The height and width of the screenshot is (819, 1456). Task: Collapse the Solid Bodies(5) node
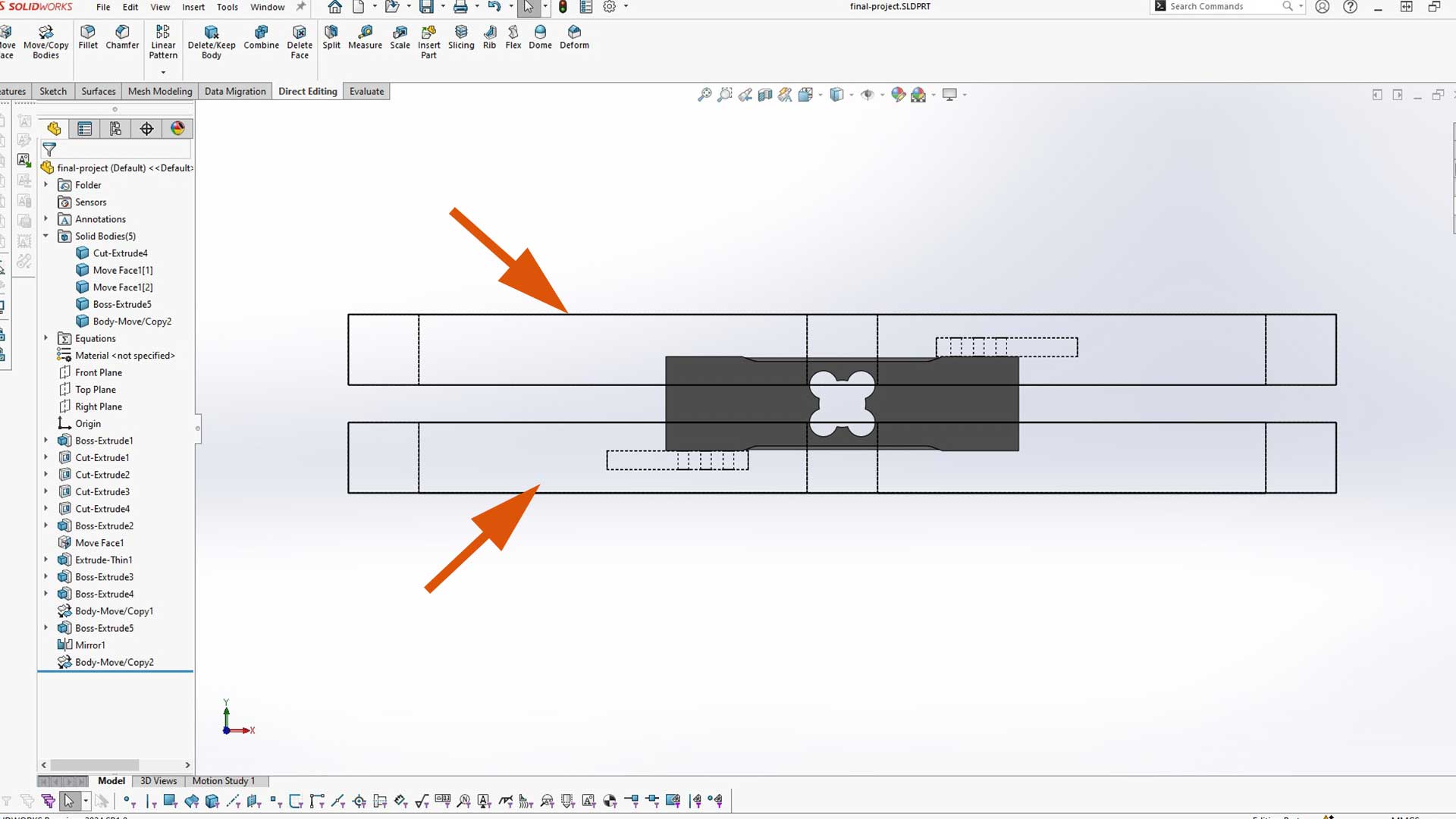coord(45,236)
